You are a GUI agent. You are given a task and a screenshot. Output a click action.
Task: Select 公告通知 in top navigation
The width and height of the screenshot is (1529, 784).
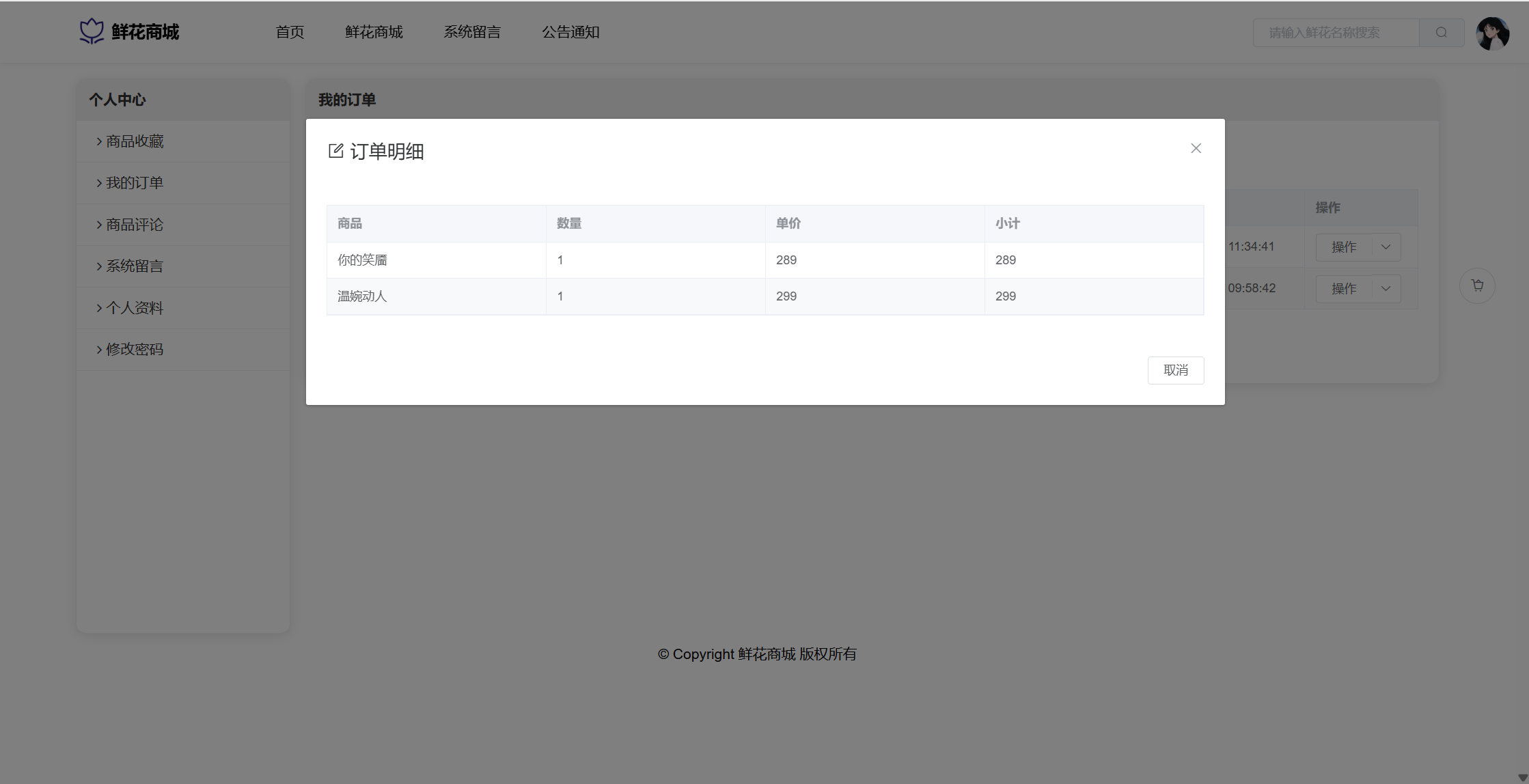pos(570,32)
